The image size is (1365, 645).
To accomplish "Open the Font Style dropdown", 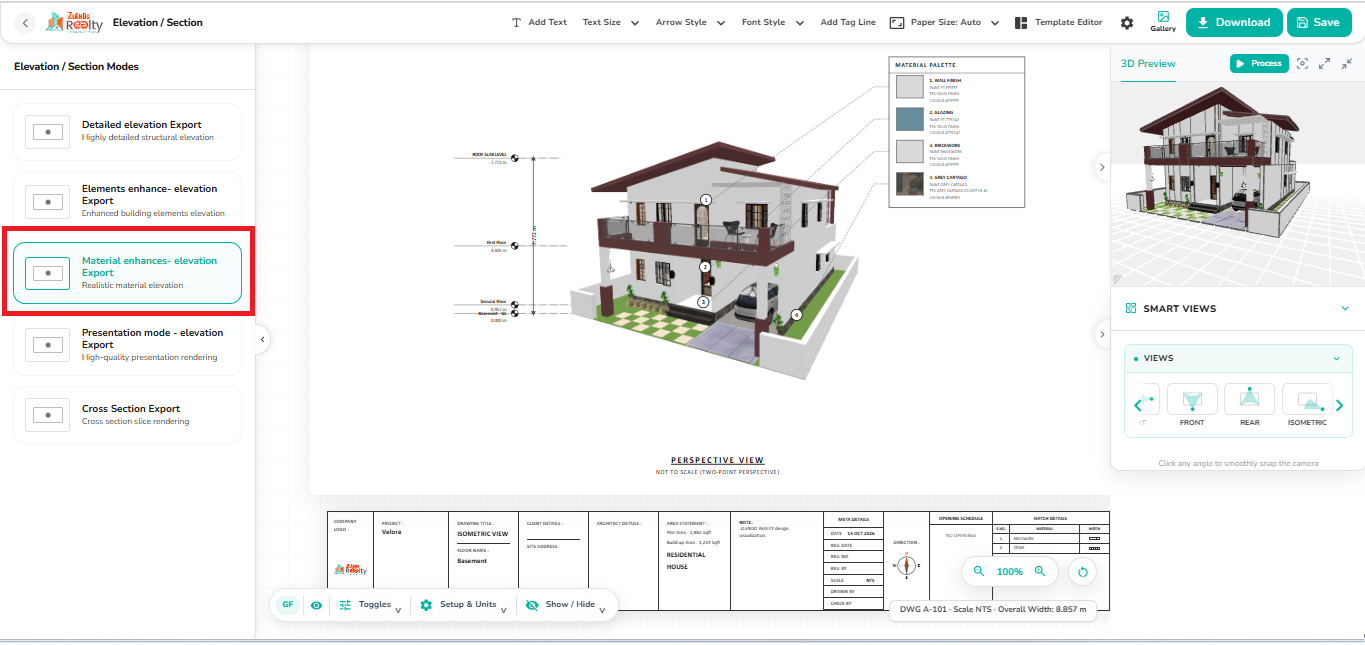I will click(773, 22).
